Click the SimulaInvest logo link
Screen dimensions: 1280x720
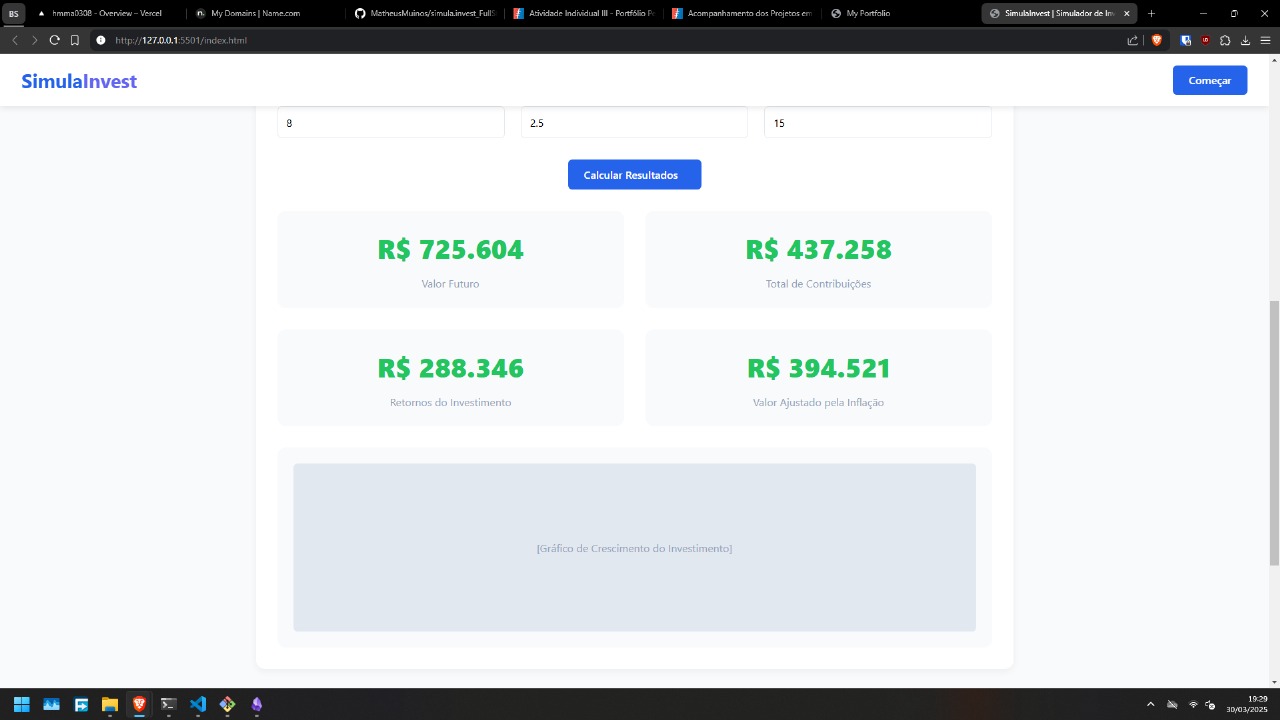[x=79, y=81]
